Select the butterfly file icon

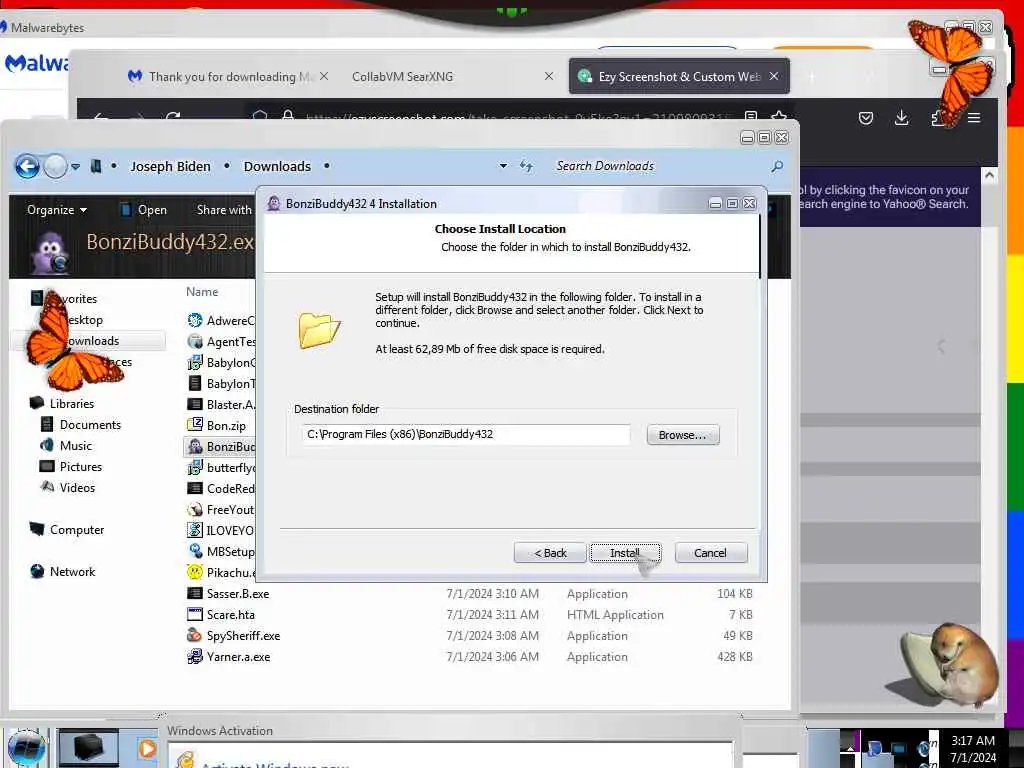click(195, 468)
